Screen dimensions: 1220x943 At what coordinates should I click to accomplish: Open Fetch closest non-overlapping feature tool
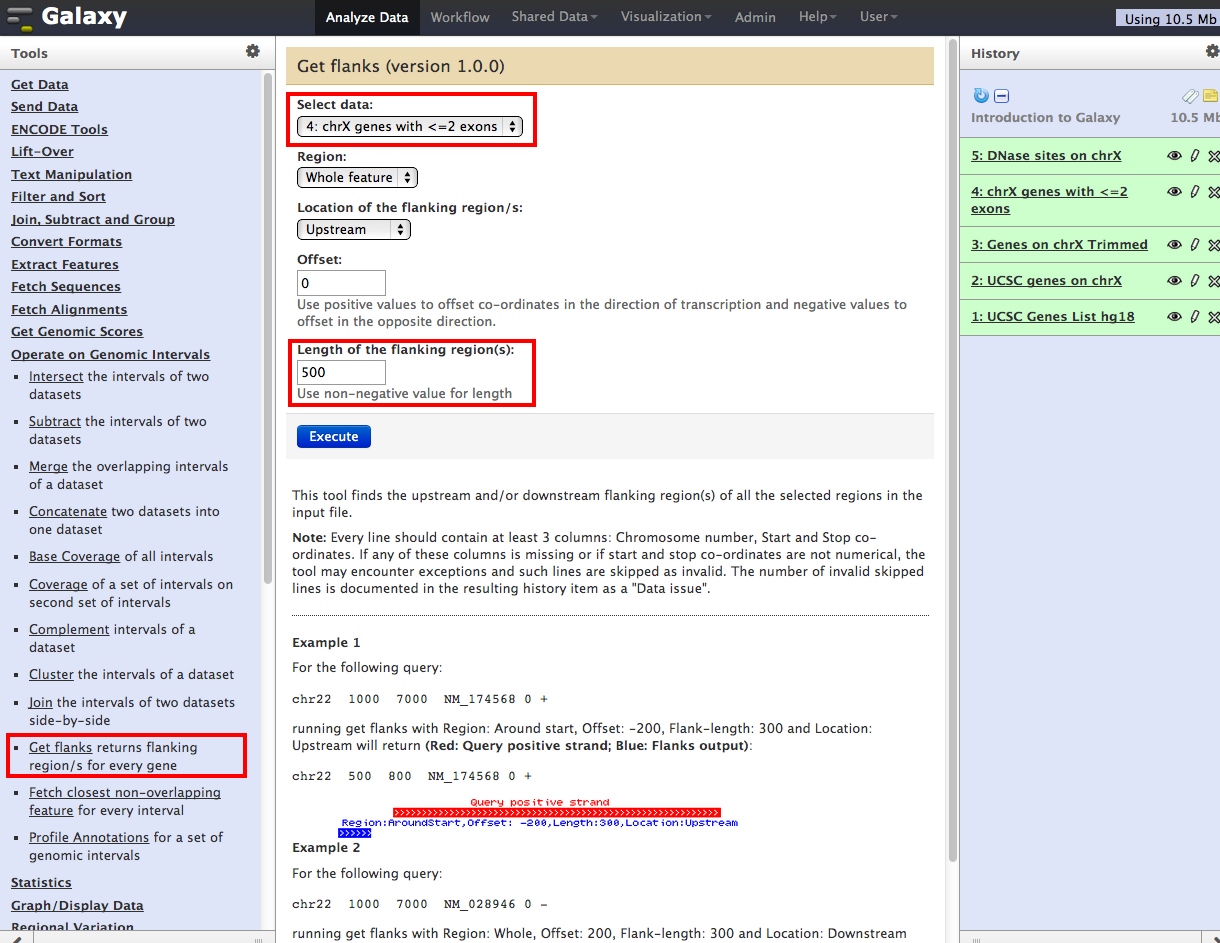click(x=125, y=802)
